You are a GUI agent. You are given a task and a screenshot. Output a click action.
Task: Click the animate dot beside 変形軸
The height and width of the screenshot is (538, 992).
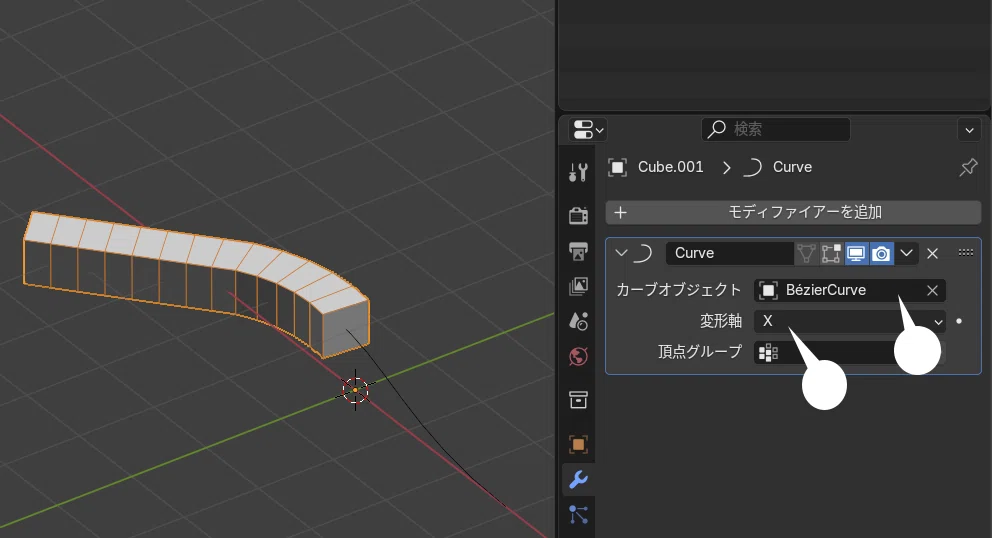click(x=959, y=321)
